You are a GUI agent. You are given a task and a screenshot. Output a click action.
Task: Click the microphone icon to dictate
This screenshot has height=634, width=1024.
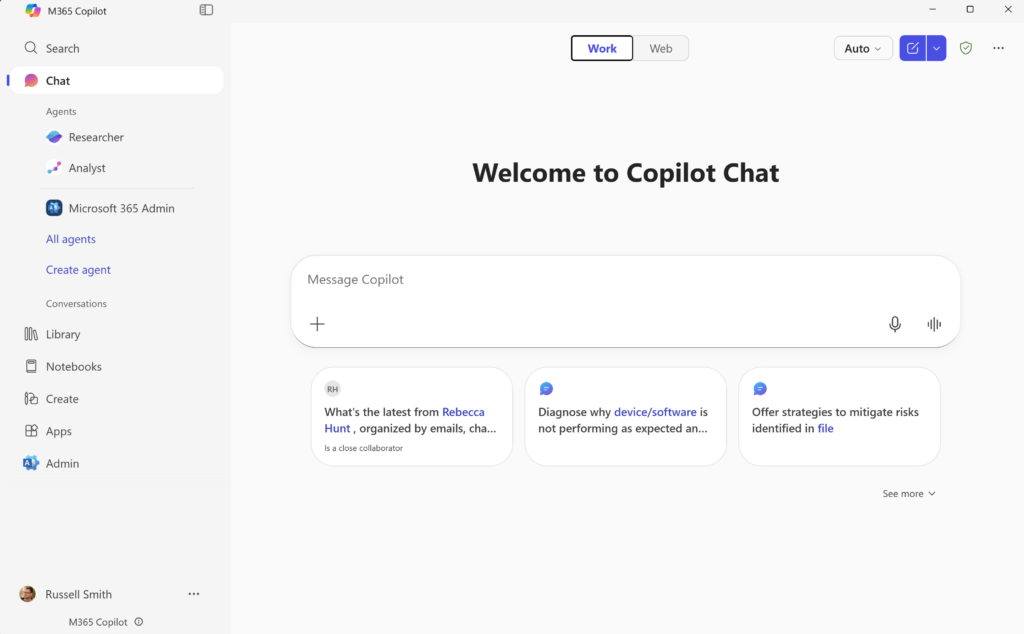tap(895, 324)
